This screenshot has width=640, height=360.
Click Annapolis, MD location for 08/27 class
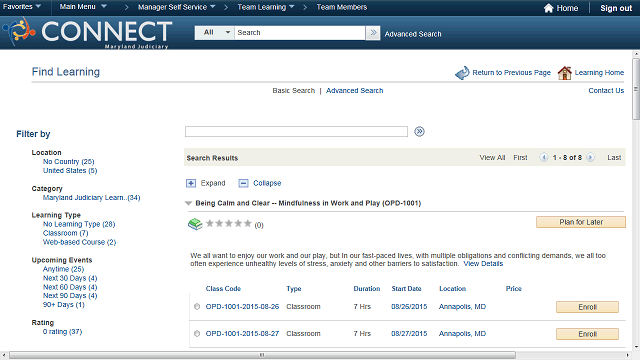tap(462, 333)
